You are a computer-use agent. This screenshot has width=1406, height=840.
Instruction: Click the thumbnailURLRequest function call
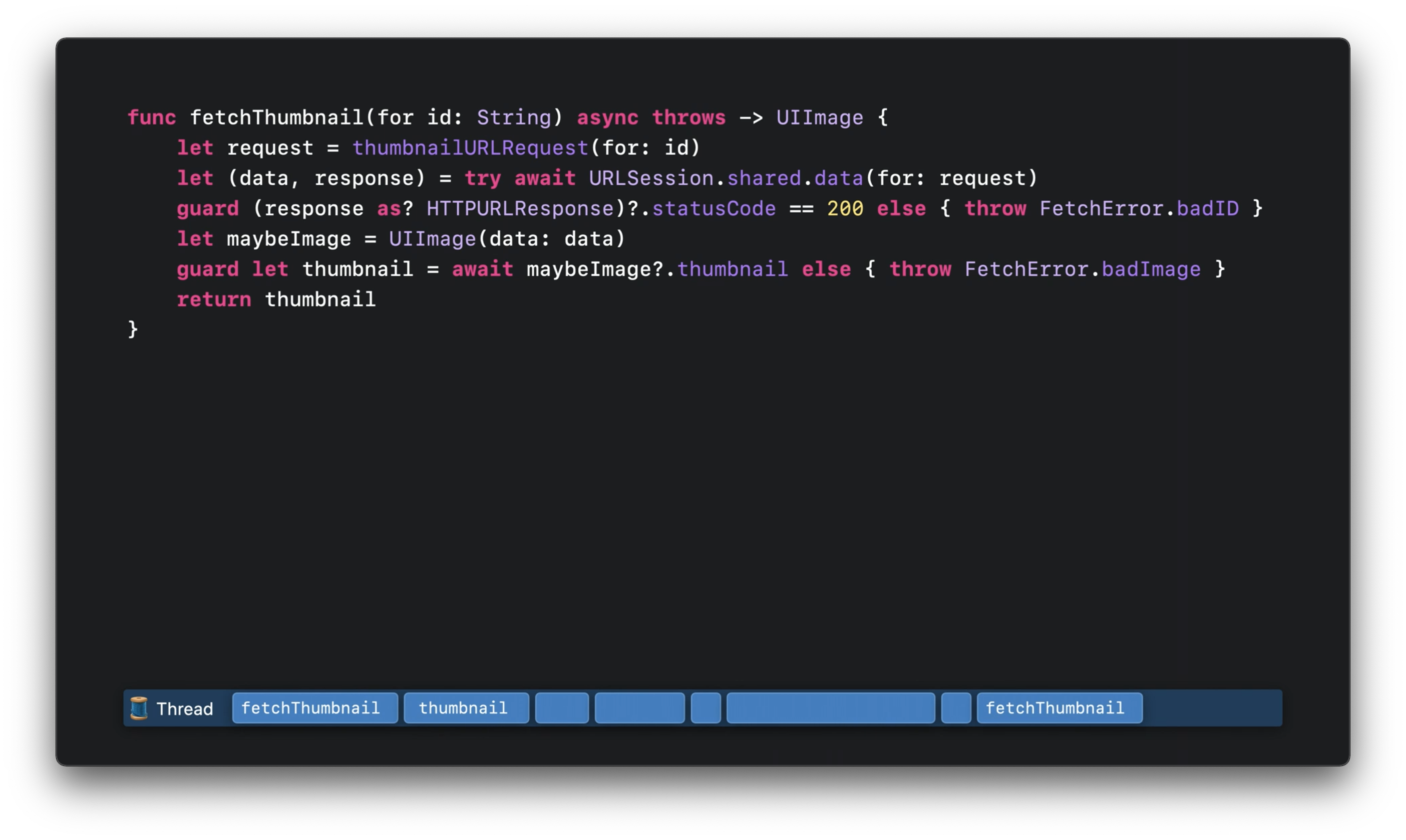pos(470,148)
